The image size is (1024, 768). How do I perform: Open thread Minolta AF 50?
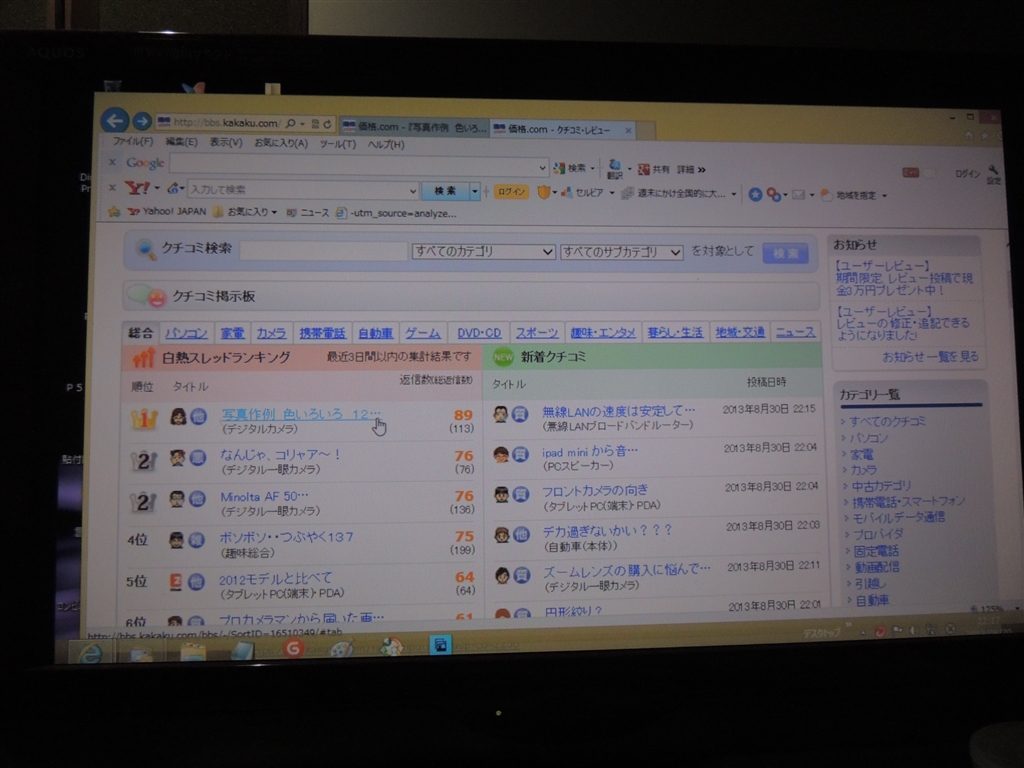click(264, 496)
